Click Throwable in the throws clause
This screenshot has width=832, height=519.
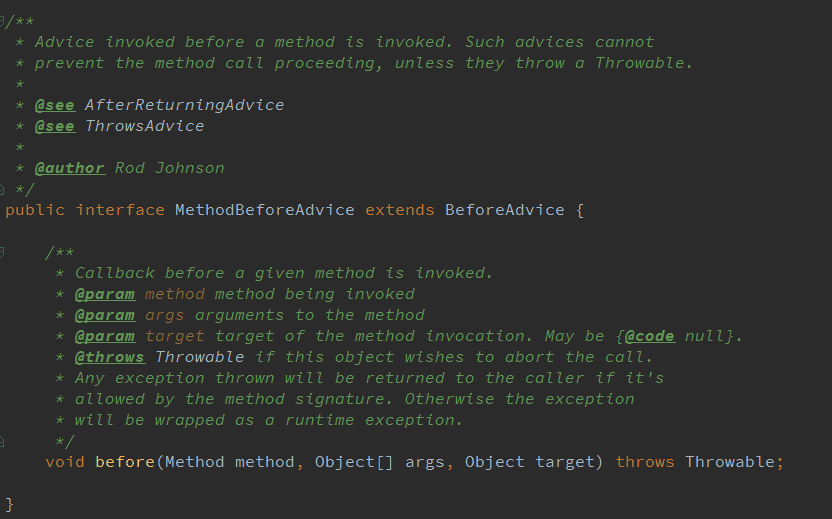pos(729,462)
